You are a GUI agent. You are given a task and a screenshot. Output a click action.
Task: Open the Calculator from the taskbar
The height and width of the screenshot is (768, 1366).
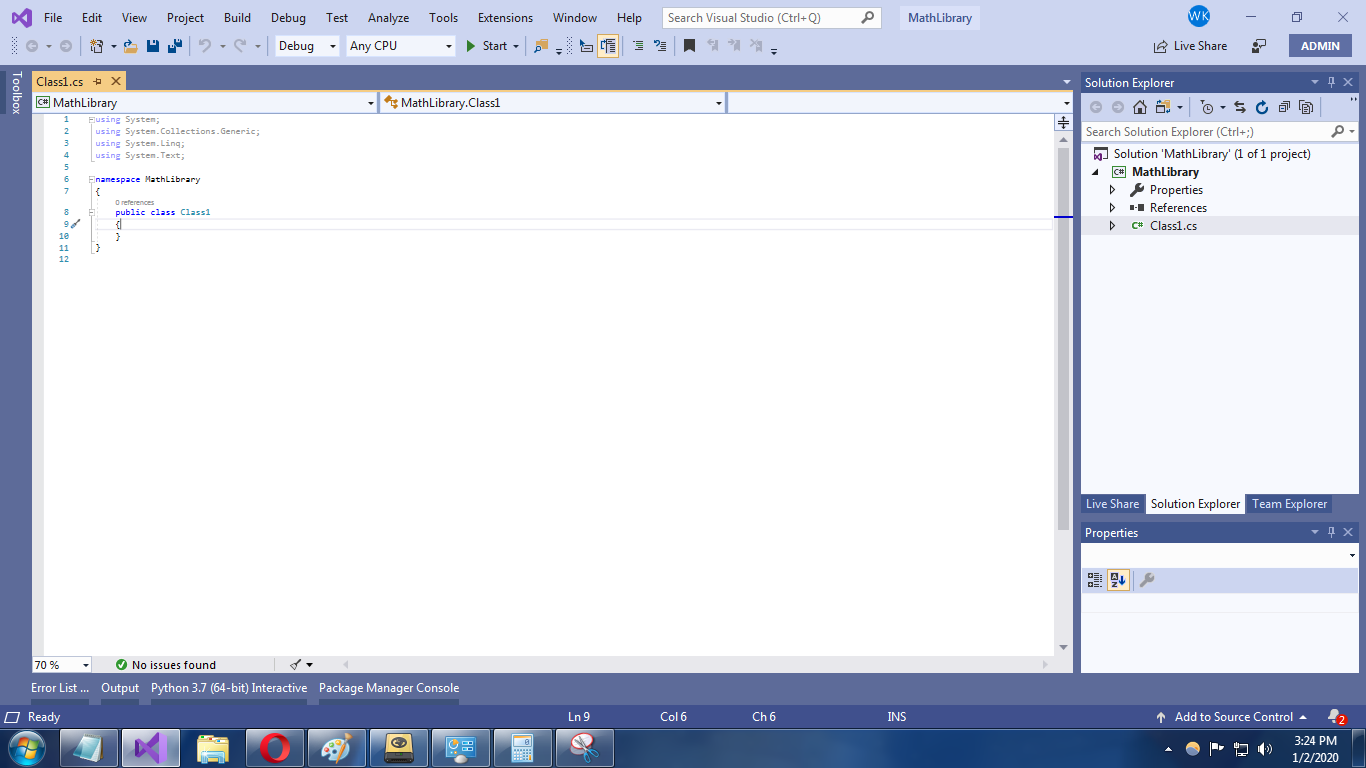523,748
